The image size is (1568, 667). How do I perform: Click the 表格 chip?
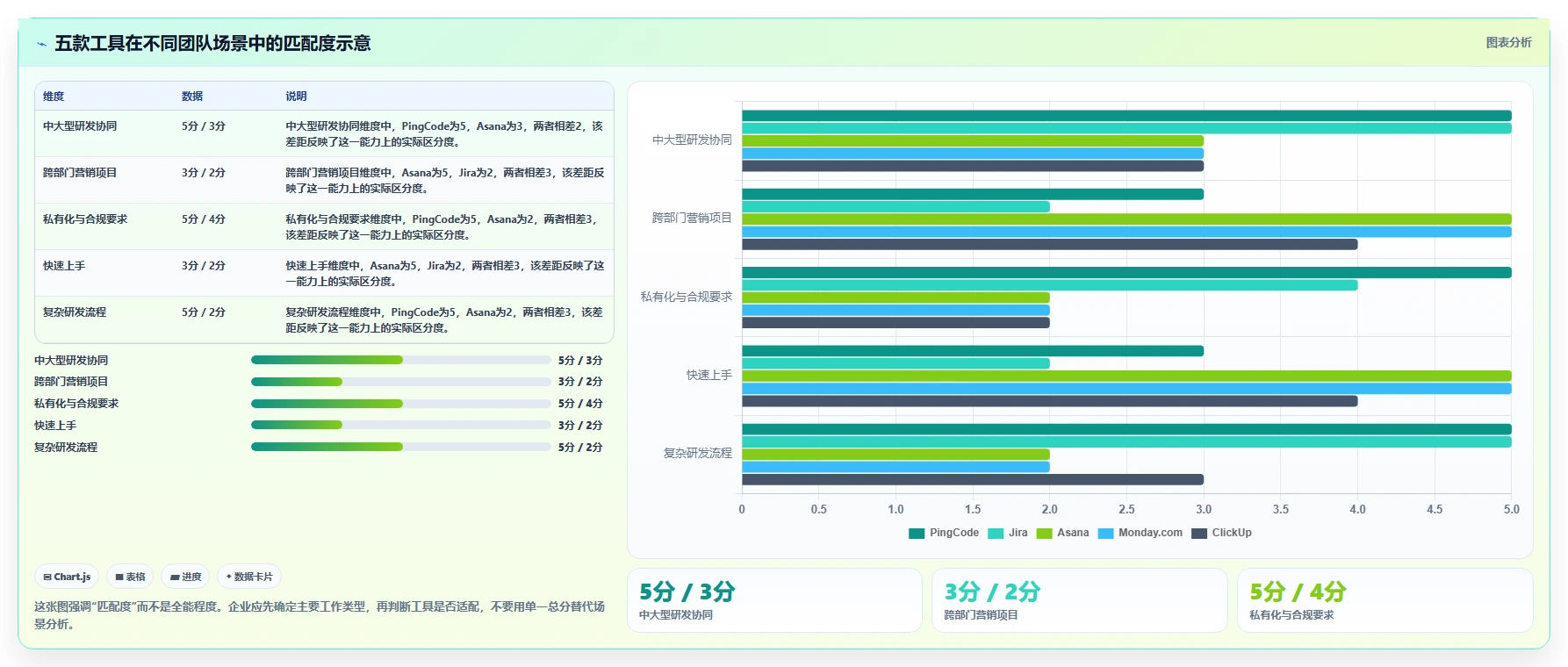pos(130,577)
